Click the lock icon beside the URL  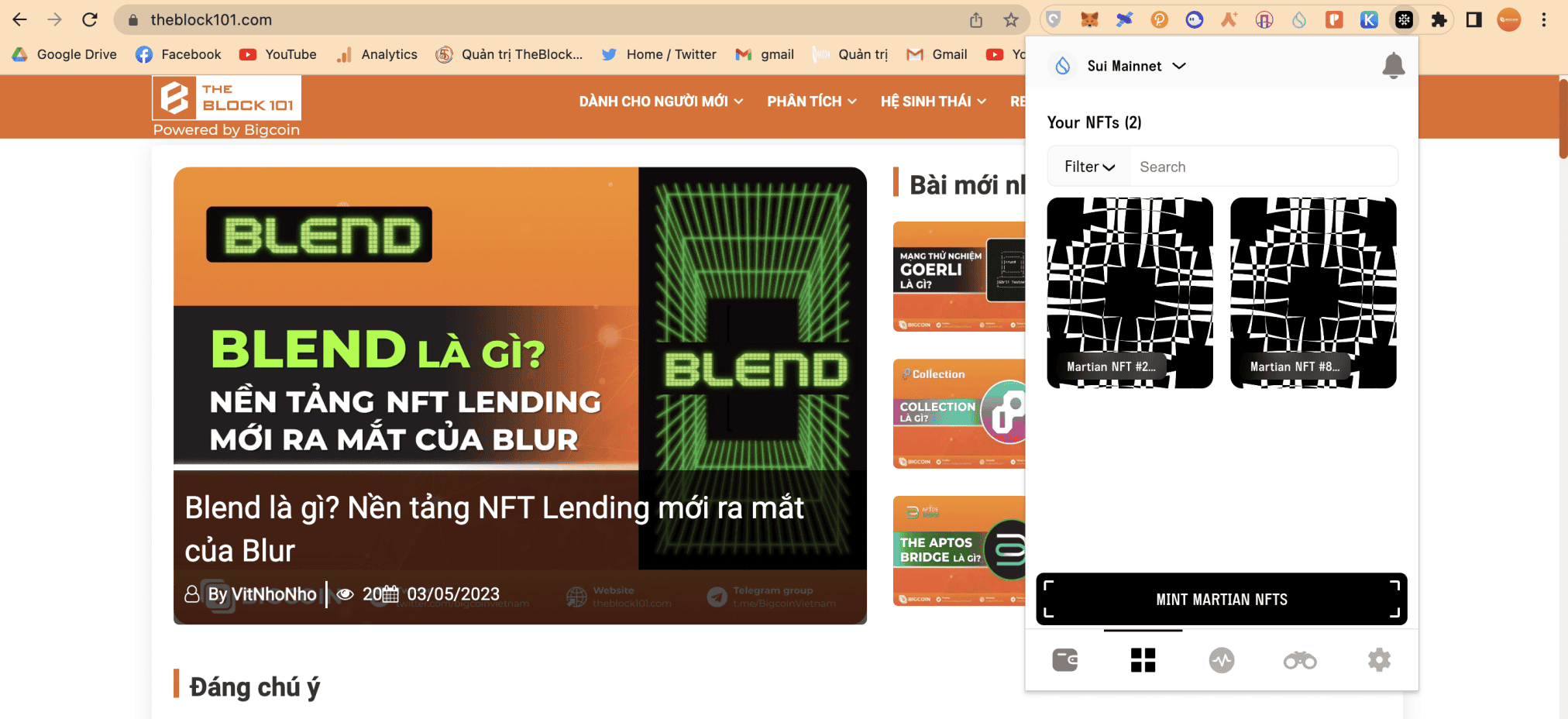coord(133,20)
